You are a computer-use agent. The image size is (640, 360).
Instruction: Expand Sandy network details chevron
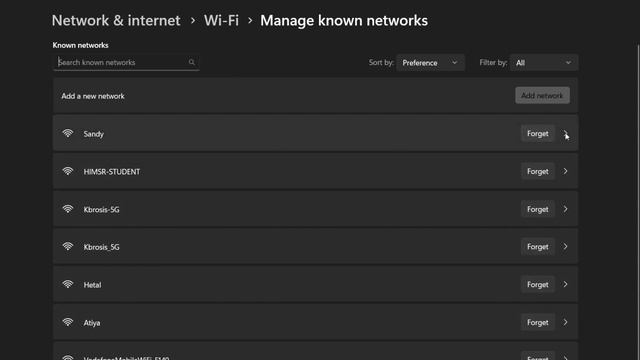565,133
